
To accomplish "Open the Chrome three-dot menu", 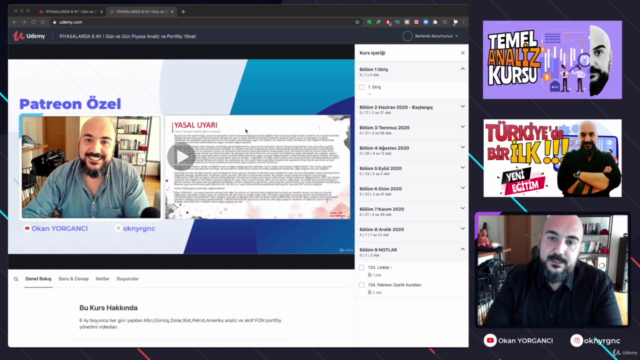I will tap(463, 22).
